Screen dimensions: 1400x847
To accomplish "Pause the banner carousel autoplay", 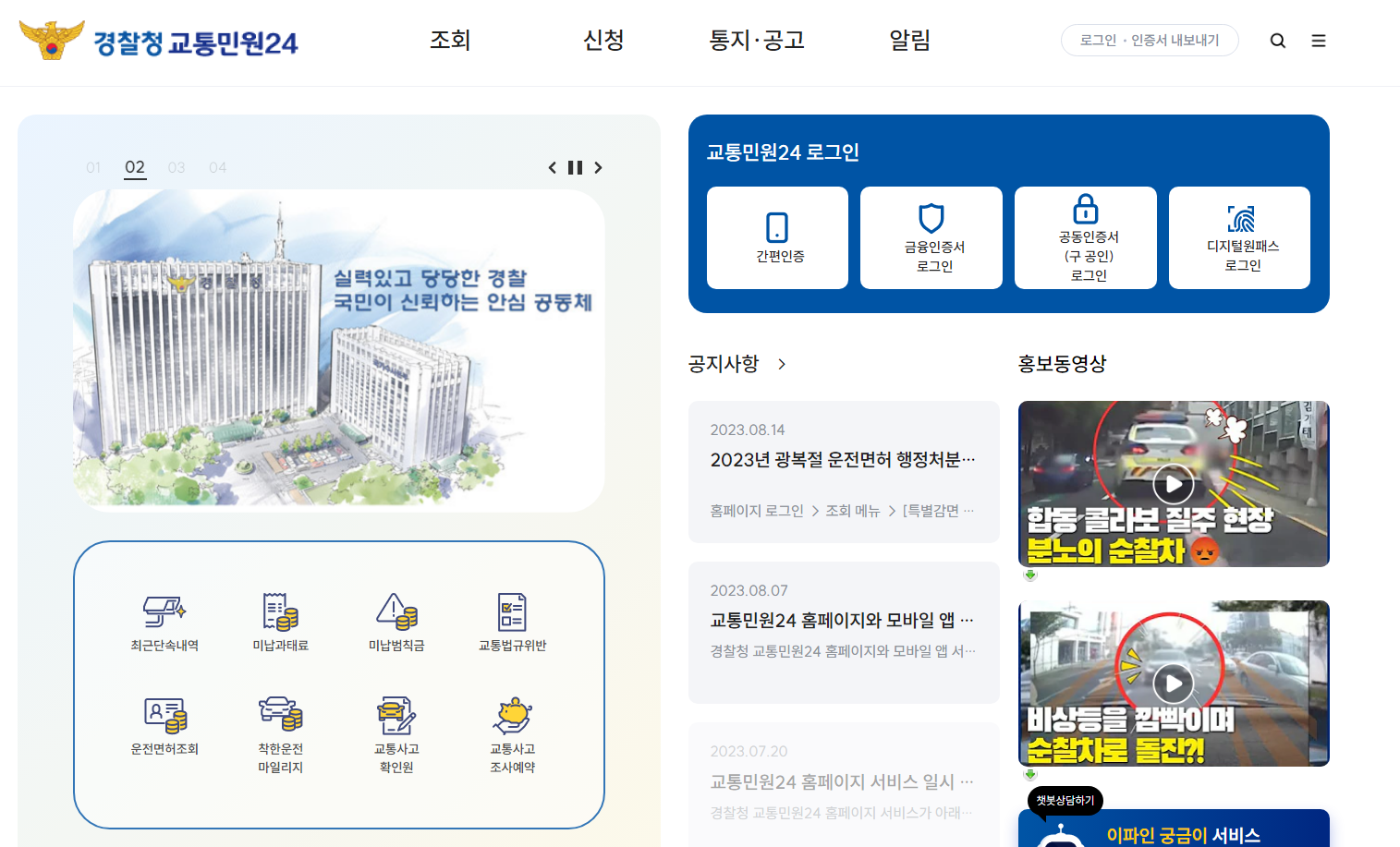I will [576, 167].
